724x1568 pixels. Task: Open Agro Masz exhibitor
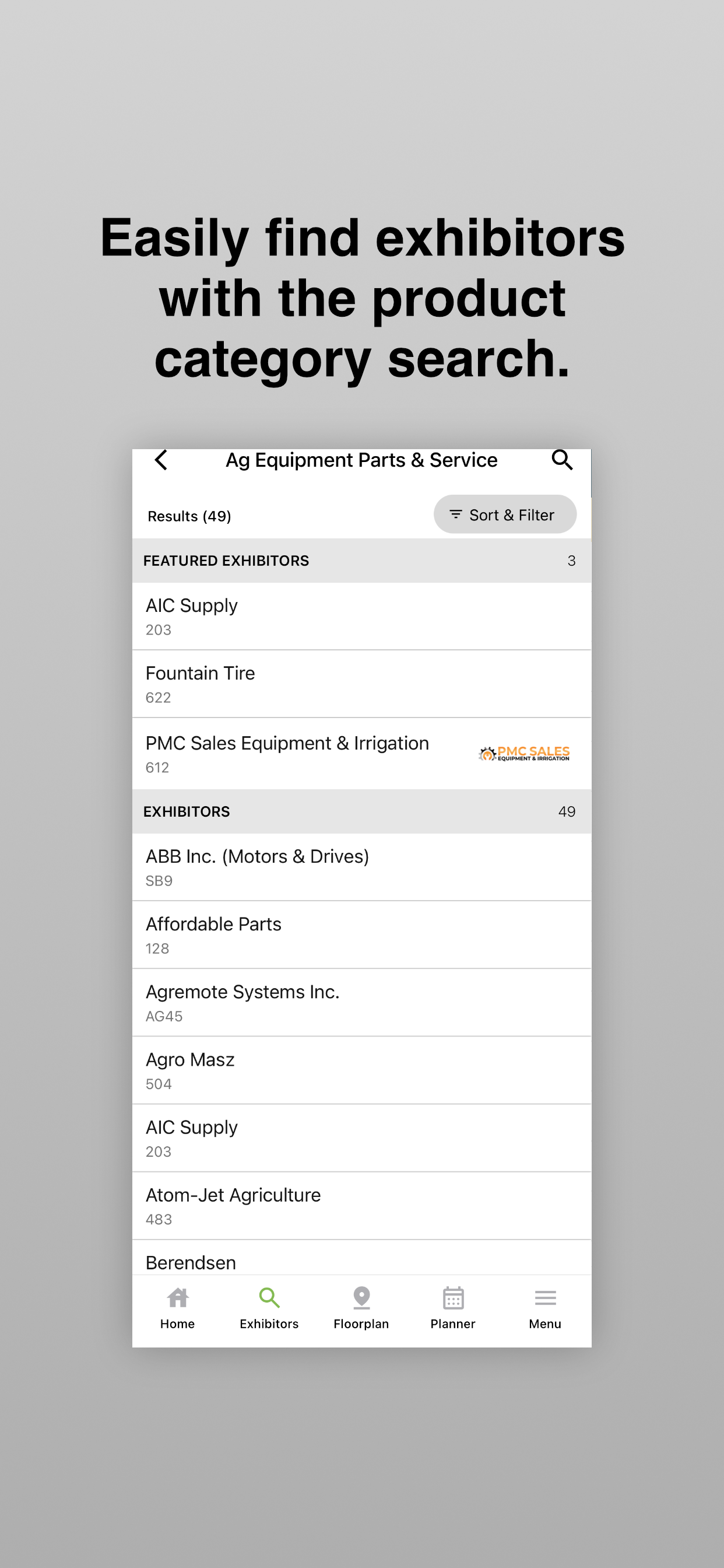tap(361, 1070)
